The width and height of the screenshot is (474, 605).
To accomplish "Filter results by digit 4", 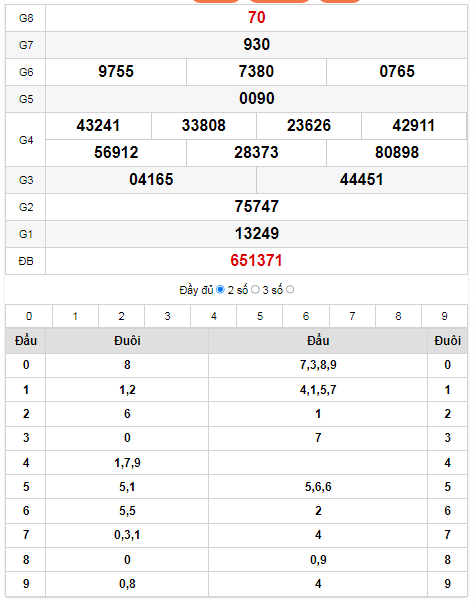I will (x=213, y=316).
